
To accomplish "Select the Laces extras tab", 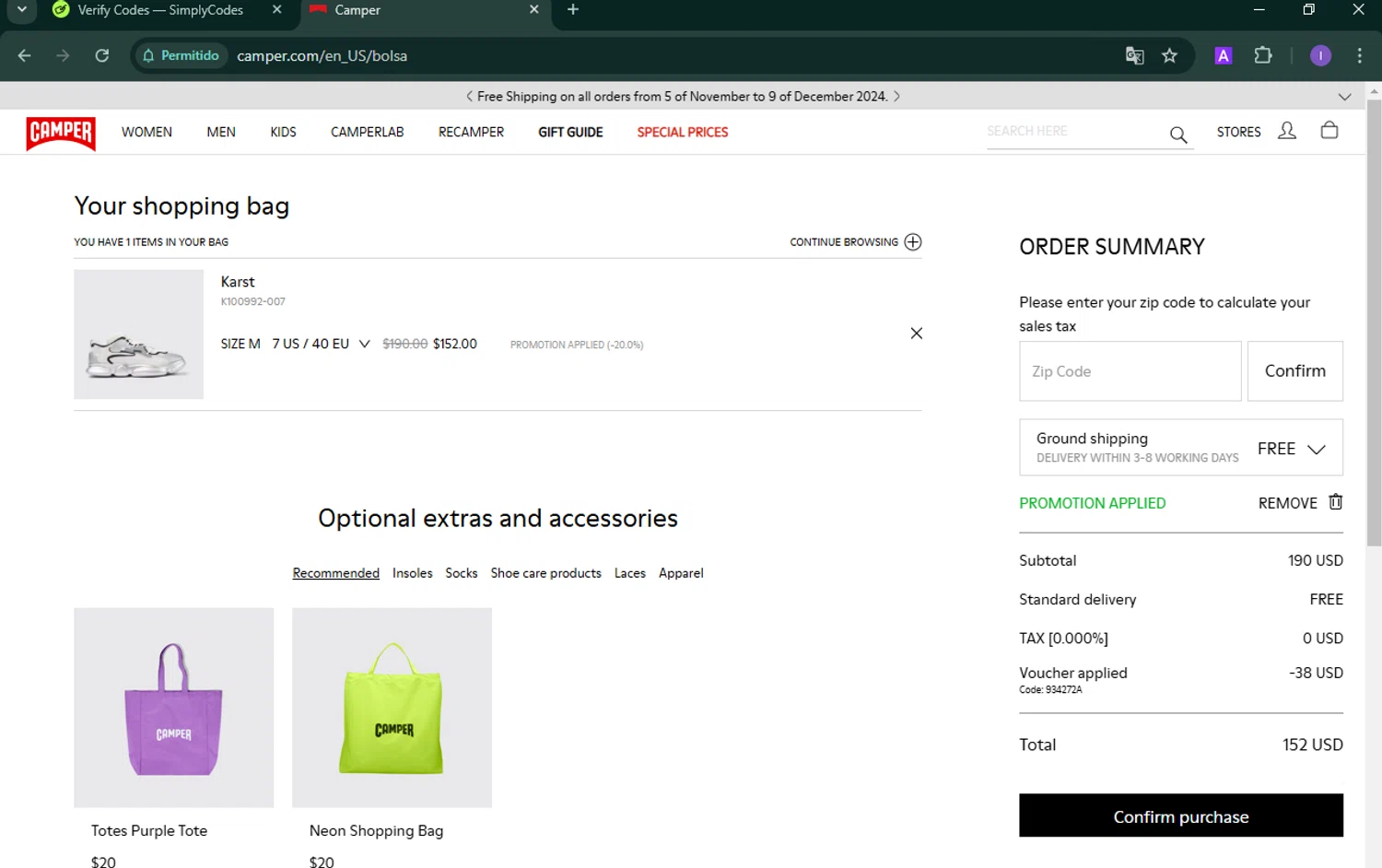I will 630,573.
